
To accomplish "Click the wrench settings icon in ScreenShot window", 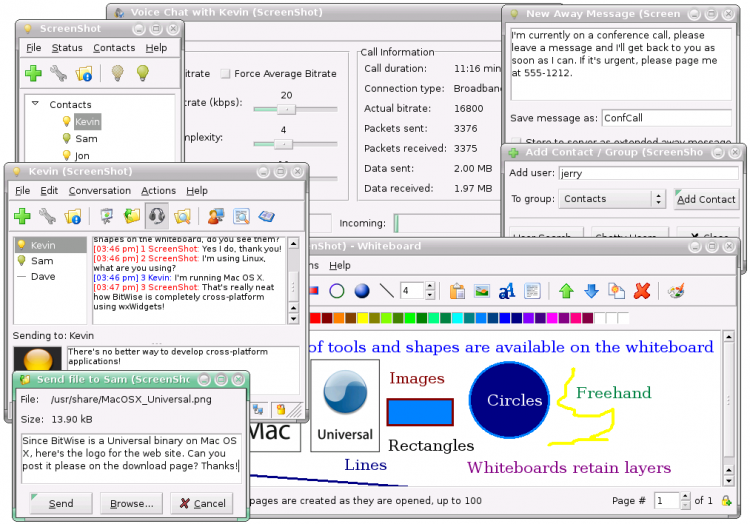I will point(59,73).
